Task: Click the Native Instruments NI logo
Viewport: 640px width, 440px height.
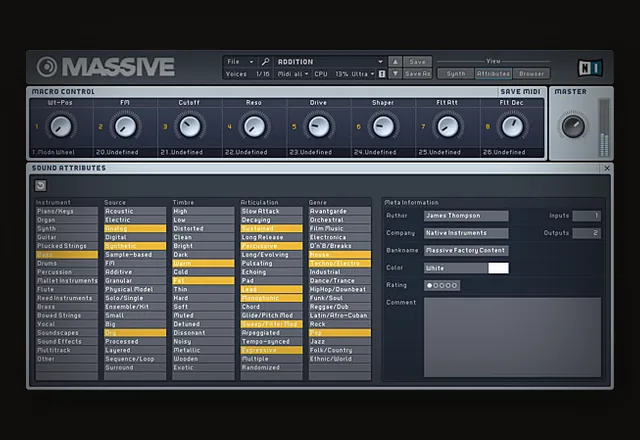Action: (590, 67)
